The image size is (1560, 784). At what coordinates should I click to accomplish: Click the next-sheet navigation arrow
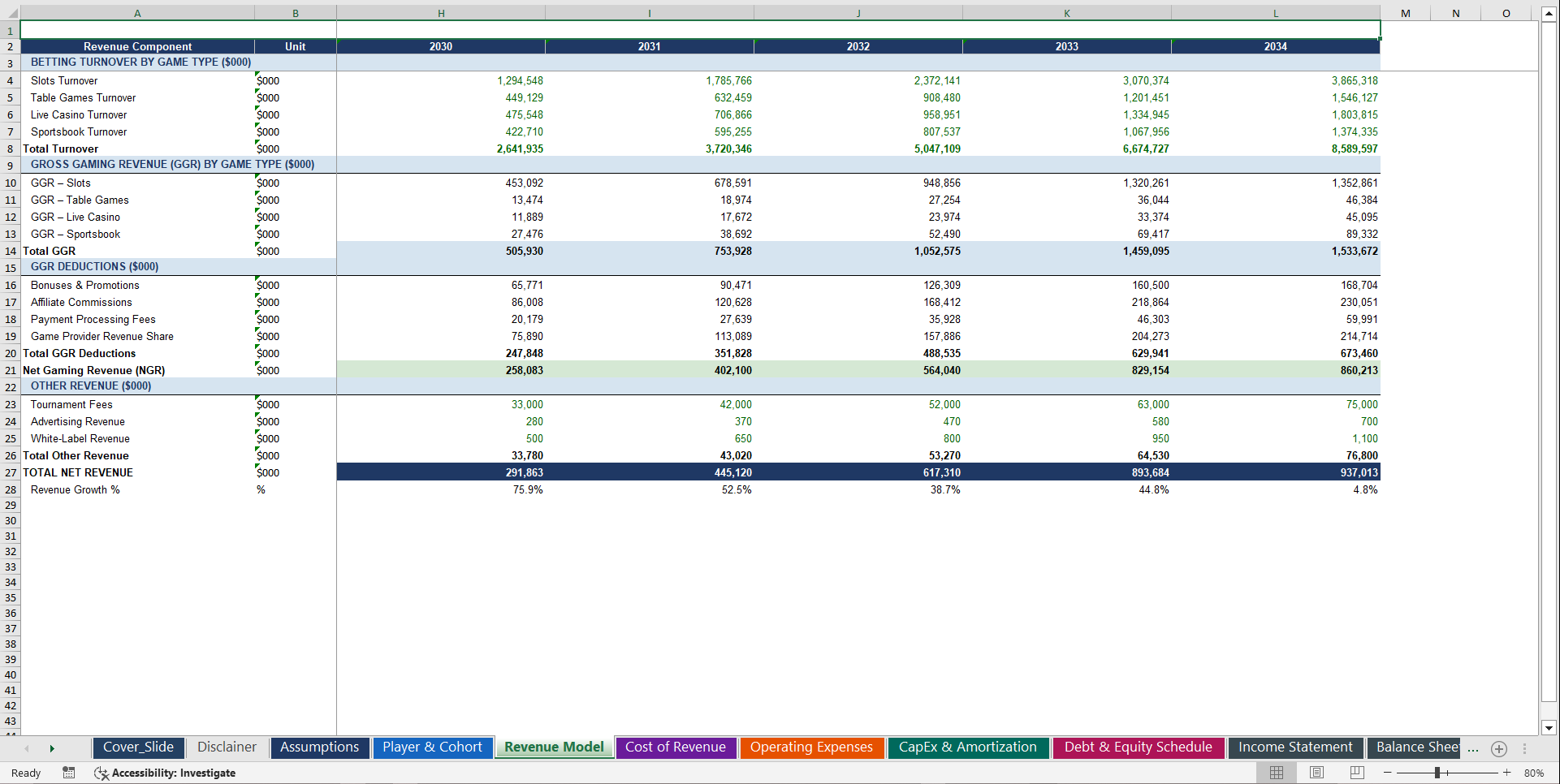coord(52,748)
